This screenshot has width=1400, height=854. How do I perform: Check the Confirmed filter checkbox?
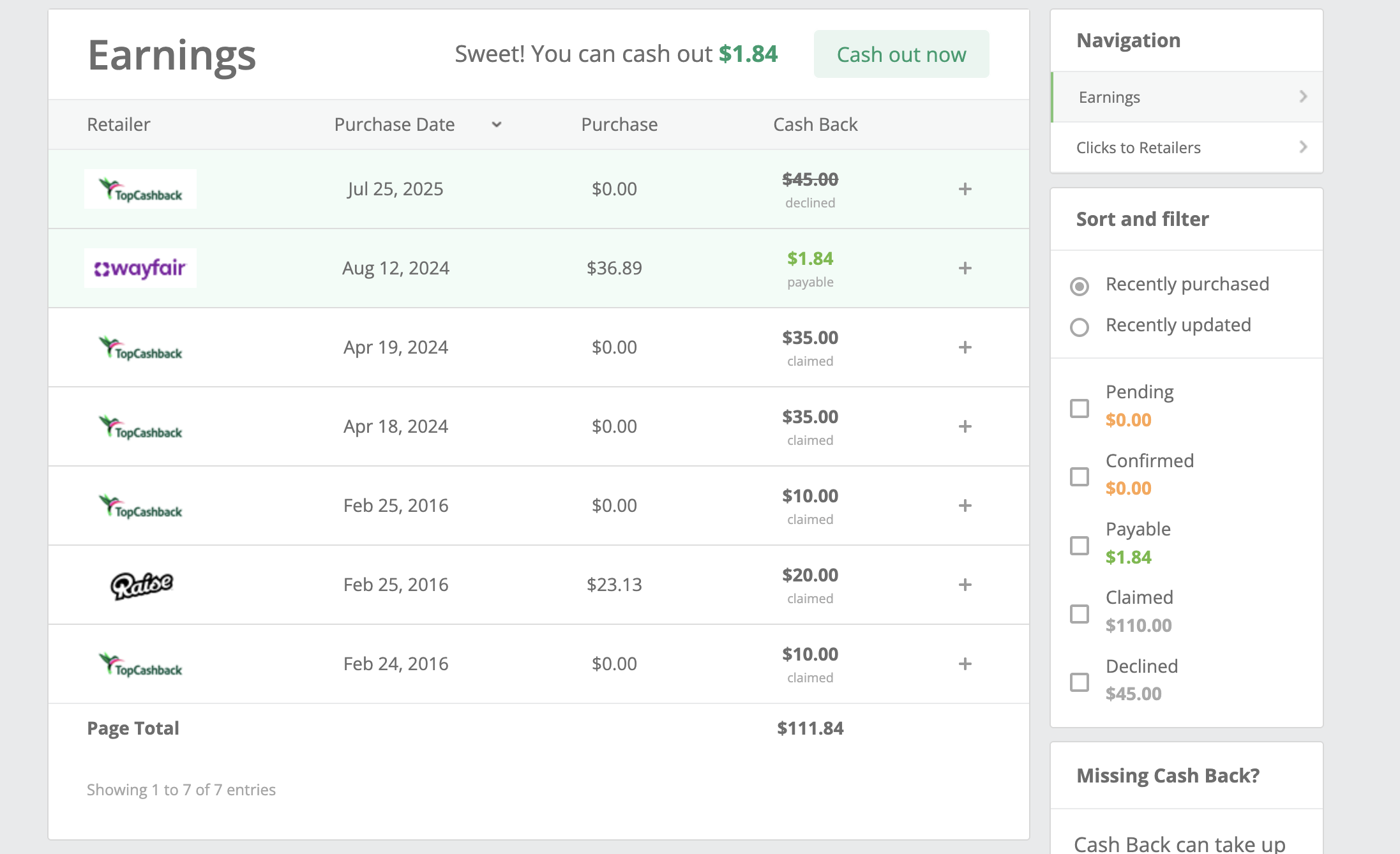pos(1079,476)
